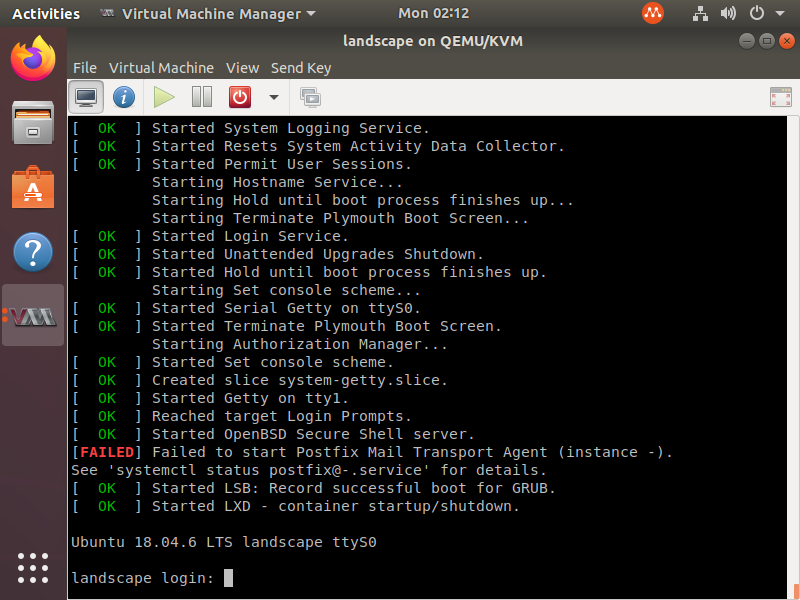The image size is (800, 600).
Task: Shut down the virtual machine
Action: [240, 97]
